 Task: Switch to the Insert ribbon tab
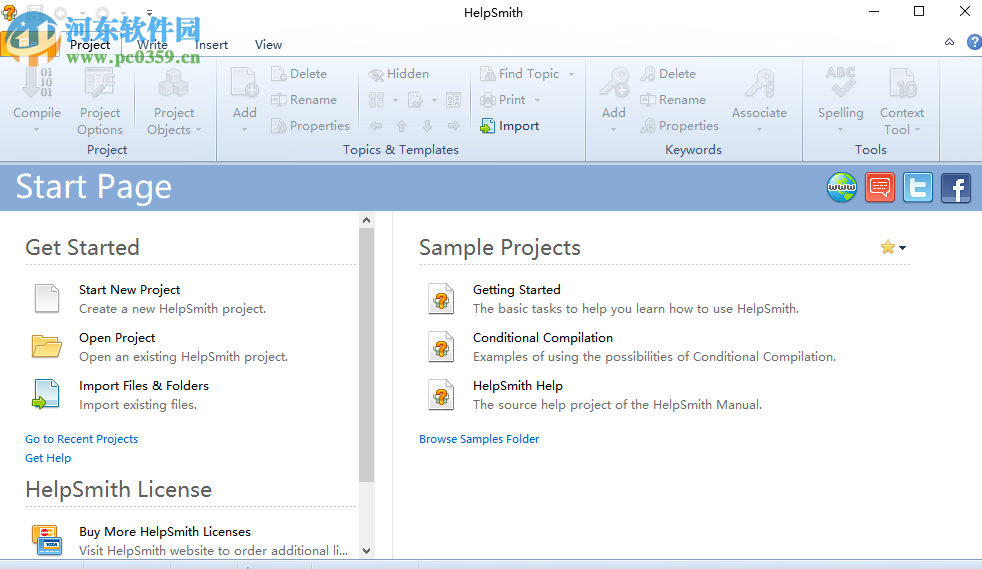pyautogui.click(x=211, y=44)
